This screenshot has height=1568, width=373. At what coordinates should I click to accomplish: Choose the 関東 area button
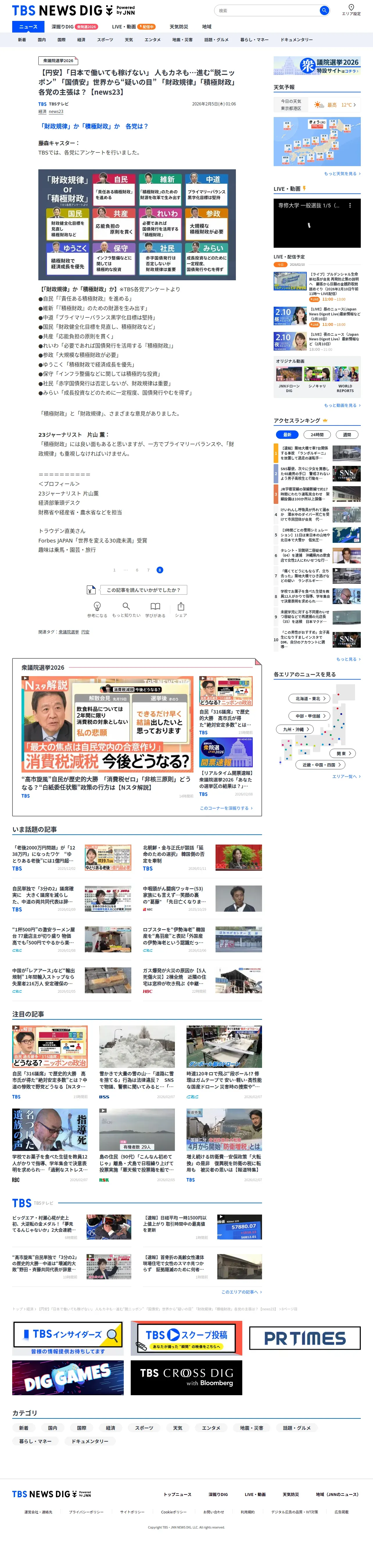coord(343,754)
